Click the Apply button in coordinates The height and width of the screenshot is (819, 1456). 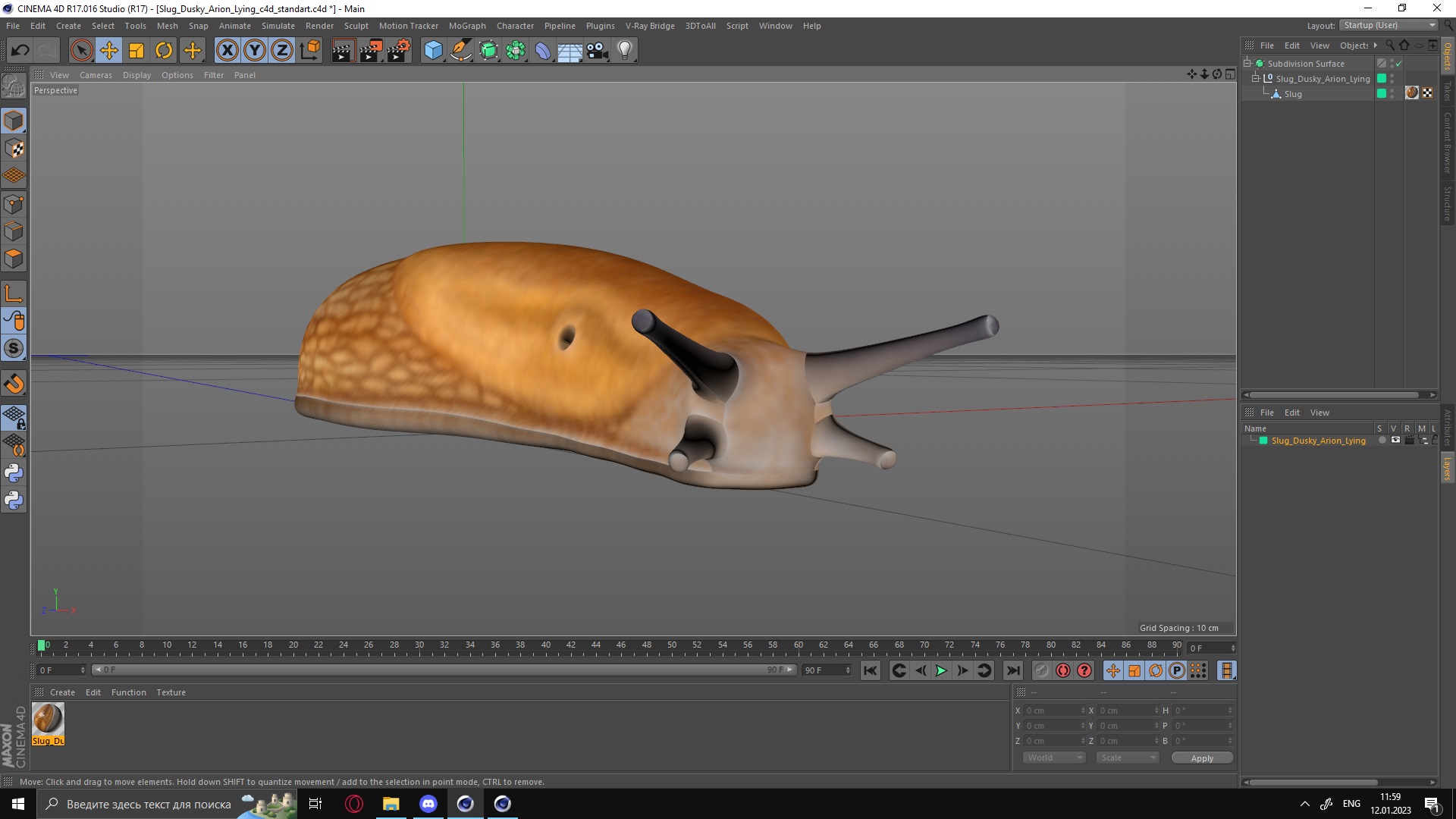tap(1202, 758)
